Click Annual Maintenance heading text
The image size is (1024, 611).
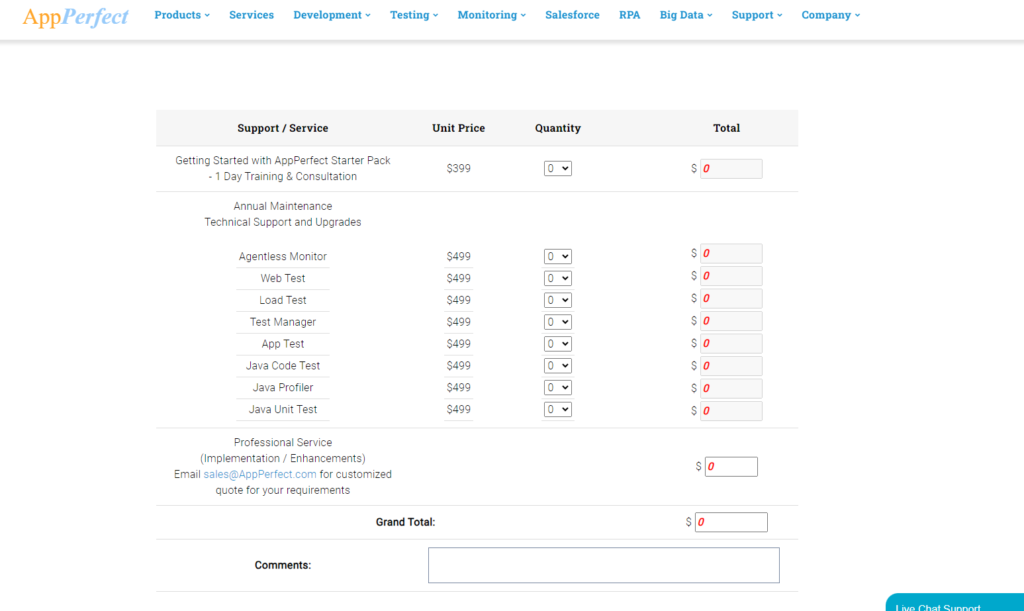(x=283, y=206)
